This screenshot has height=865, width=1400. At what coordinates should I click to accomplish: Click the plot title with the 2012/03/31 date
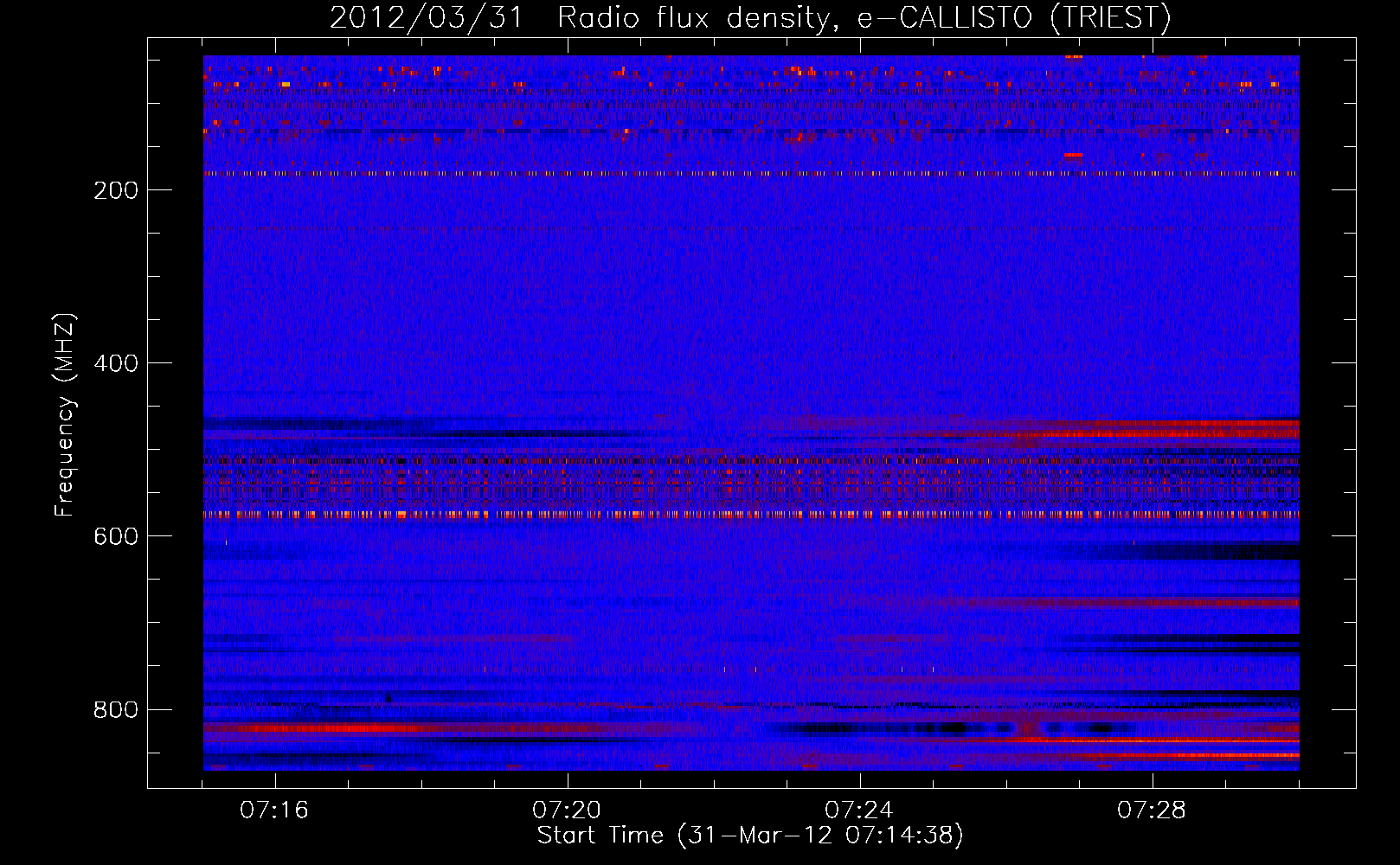(750, 17)
